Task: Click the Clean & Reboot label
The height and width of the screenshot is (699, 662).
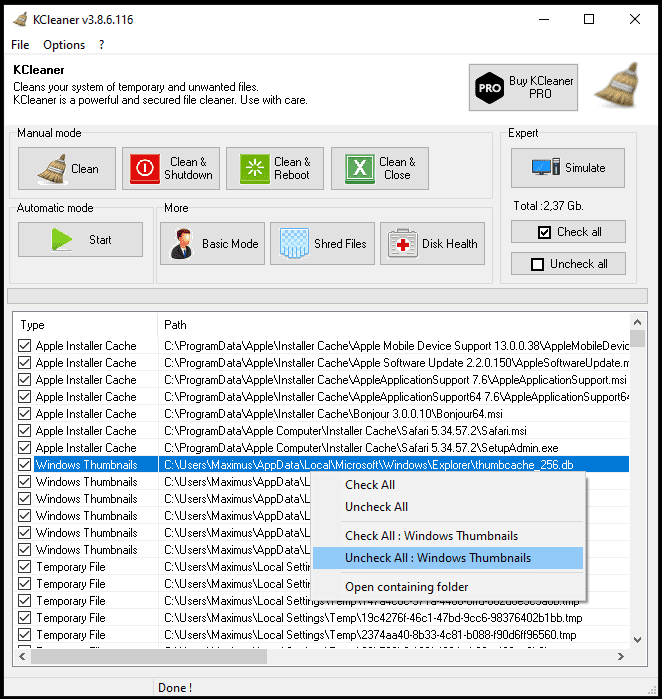Action: 292,168
